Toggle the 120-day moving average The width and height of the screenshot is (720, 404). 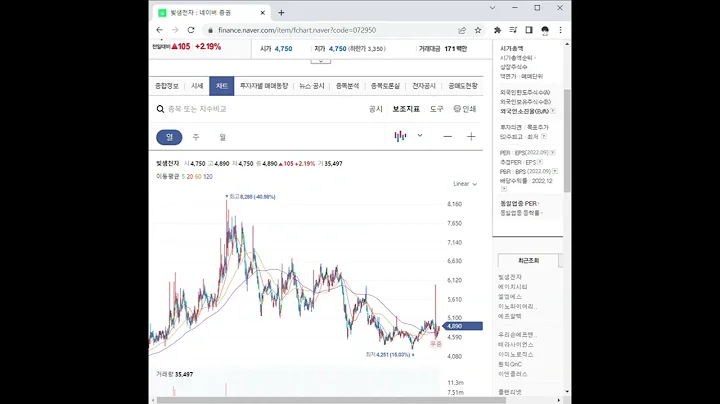click(208, 176)
